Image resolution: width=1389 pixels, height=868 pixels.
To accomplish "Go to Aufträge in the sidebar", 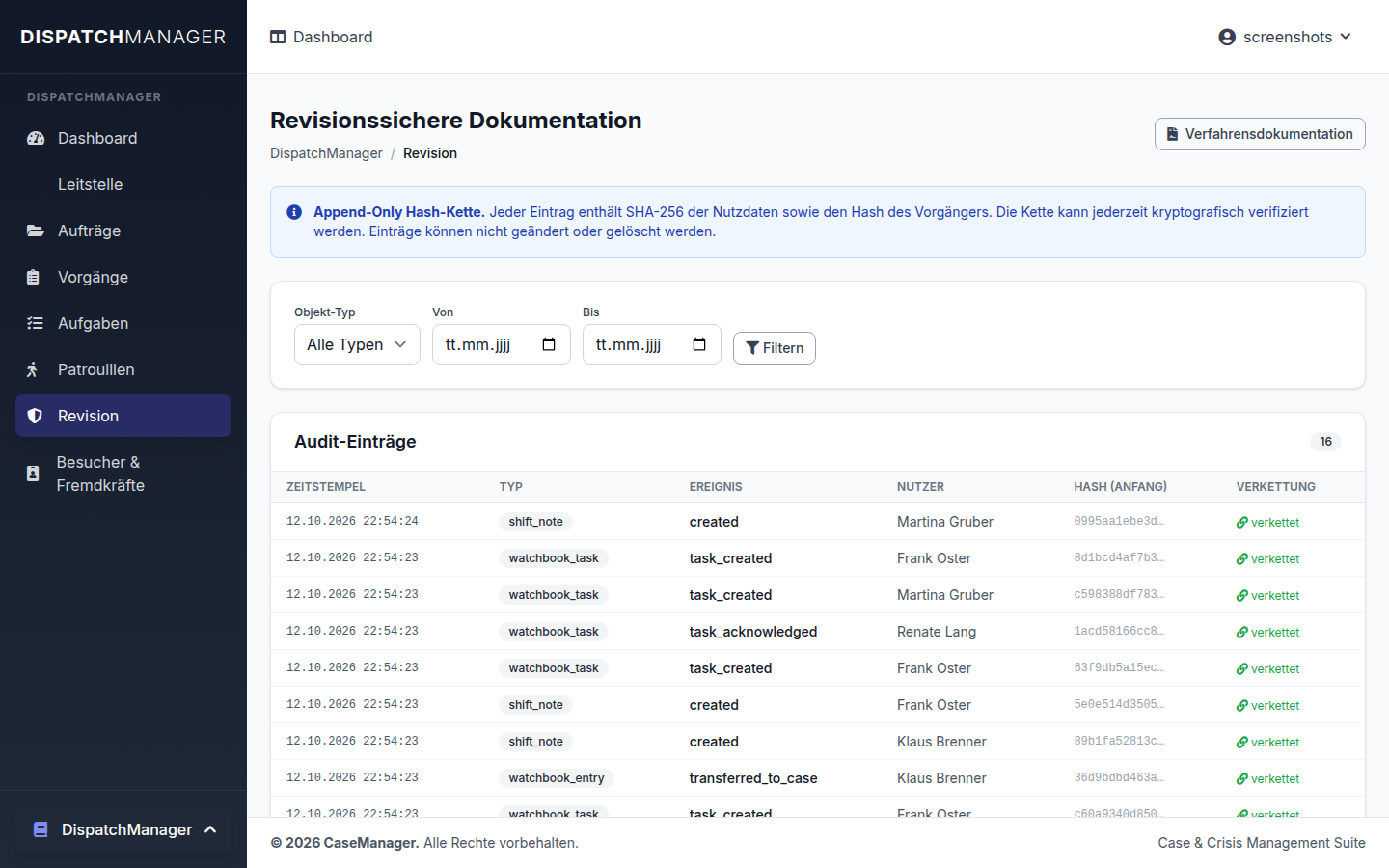I will (x=123, y=231).
